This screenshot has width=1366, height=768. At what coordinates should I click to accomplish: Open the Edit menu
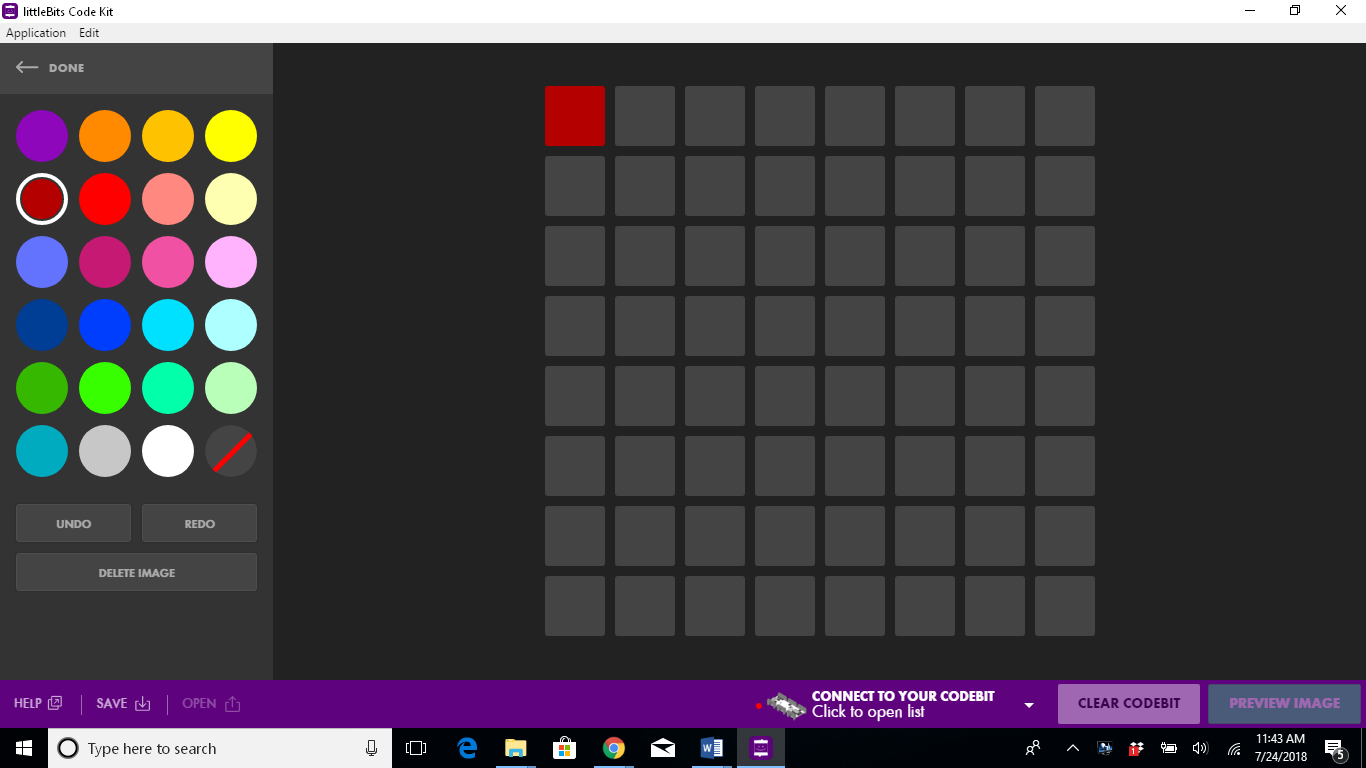[x=89, y=33]
